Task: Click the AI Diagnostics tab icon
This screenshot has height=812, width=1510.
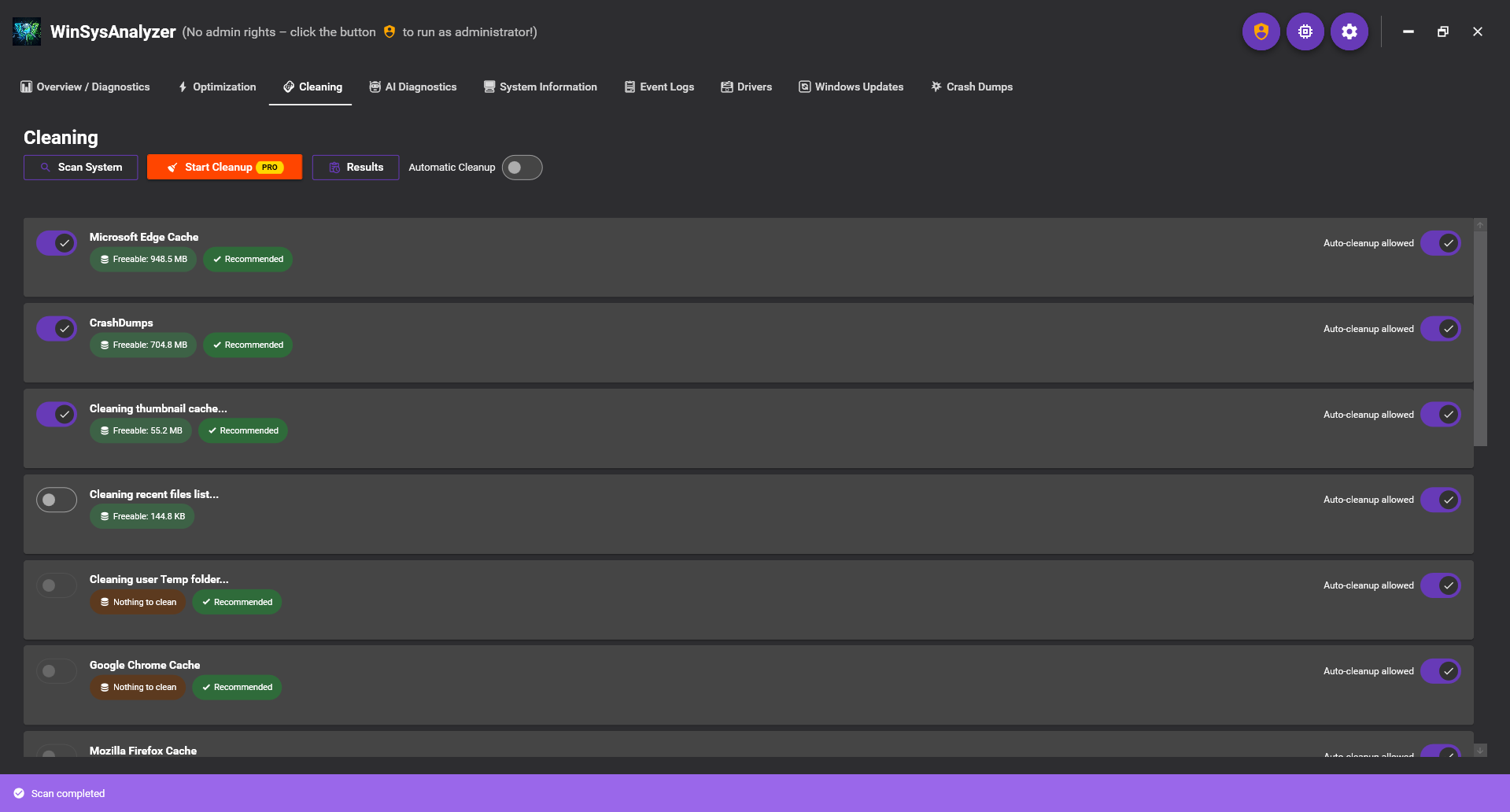Action: click(x=375, y=87)
